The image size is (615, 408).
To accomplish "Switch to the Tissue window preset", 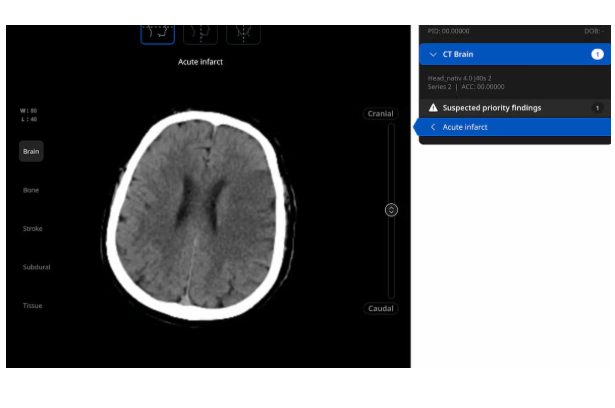I will point(32,306).
